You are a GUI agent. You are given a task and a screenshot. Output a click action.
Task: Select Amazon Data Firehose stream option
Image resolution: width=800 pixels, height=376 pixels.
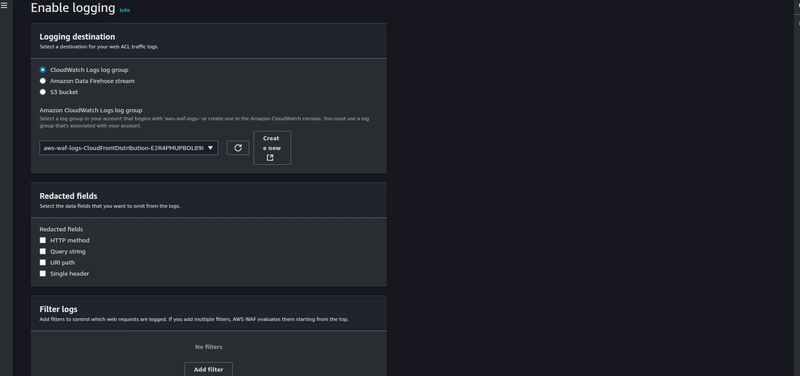point(43,81)
